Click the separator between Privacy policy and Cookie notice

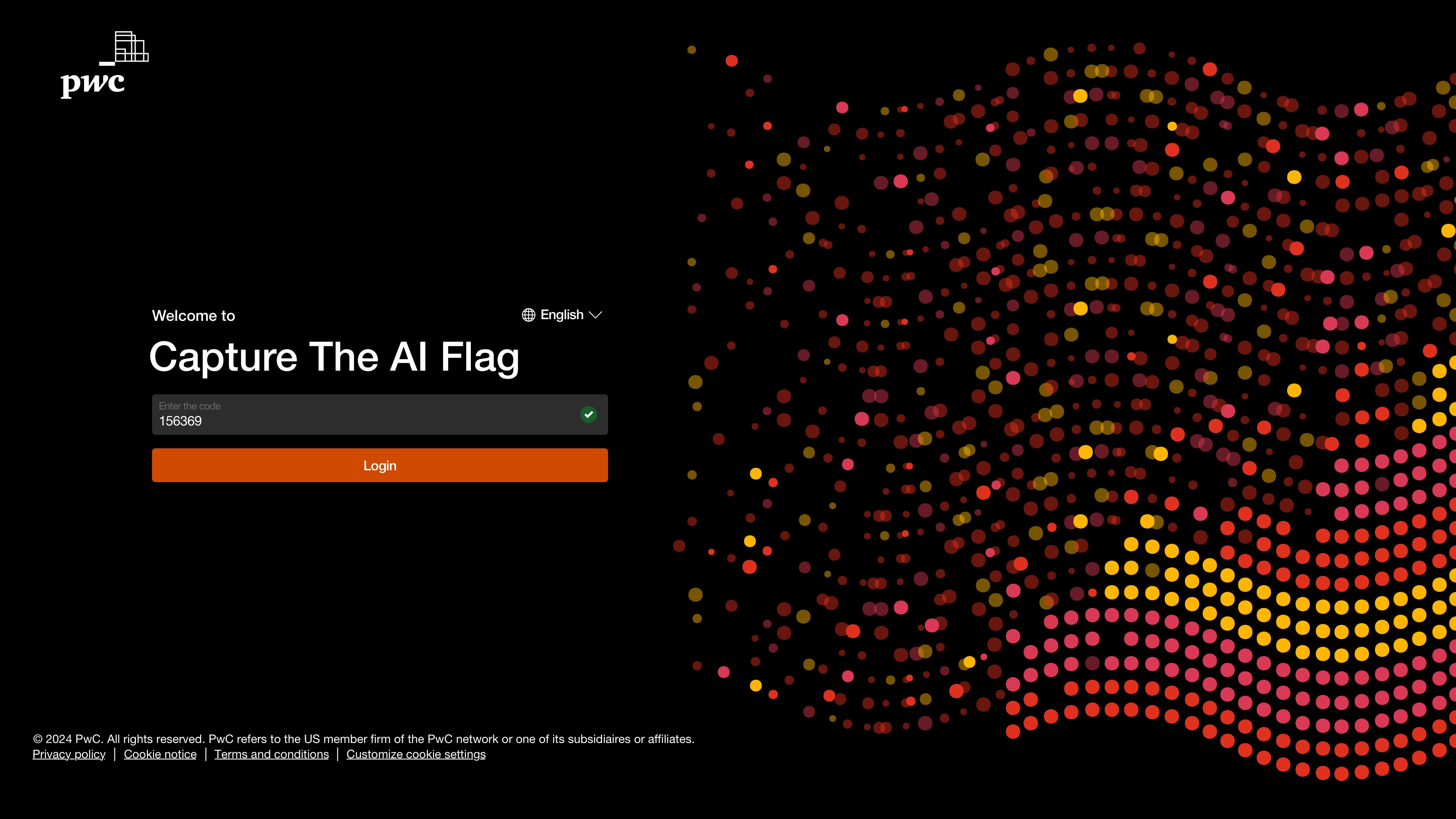click(x=115, y=754)
